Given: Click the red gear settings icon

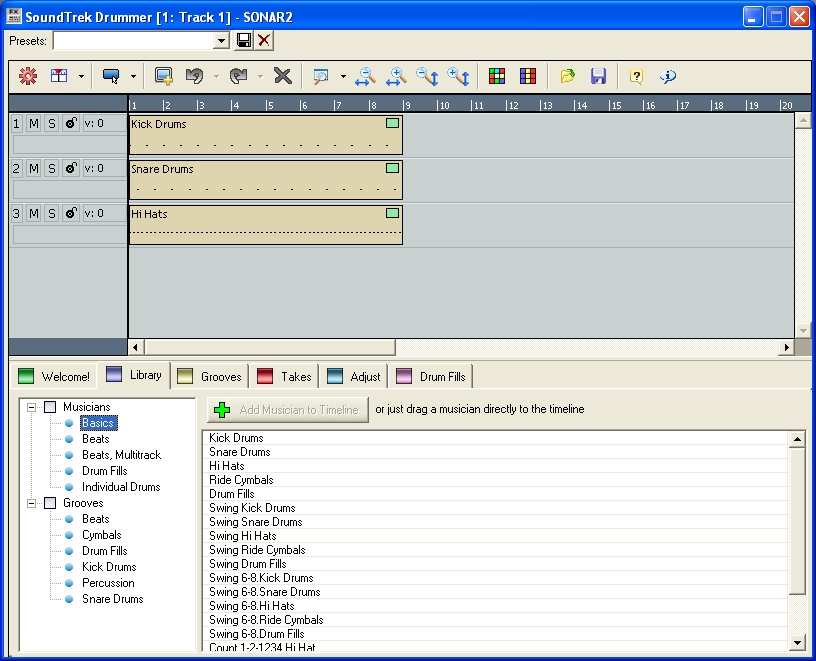Looking at the screenshot, I should 28,76.
